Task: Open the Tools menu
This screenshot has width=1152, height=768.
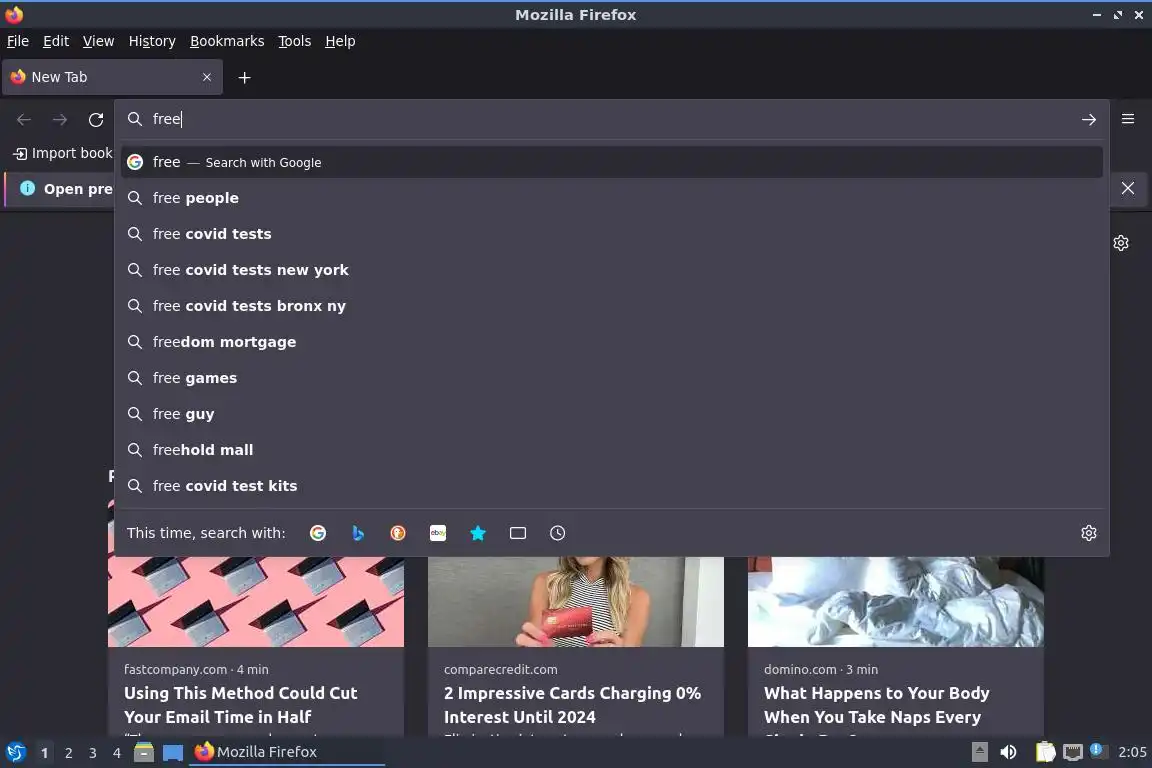Action: tap(295, 41)
